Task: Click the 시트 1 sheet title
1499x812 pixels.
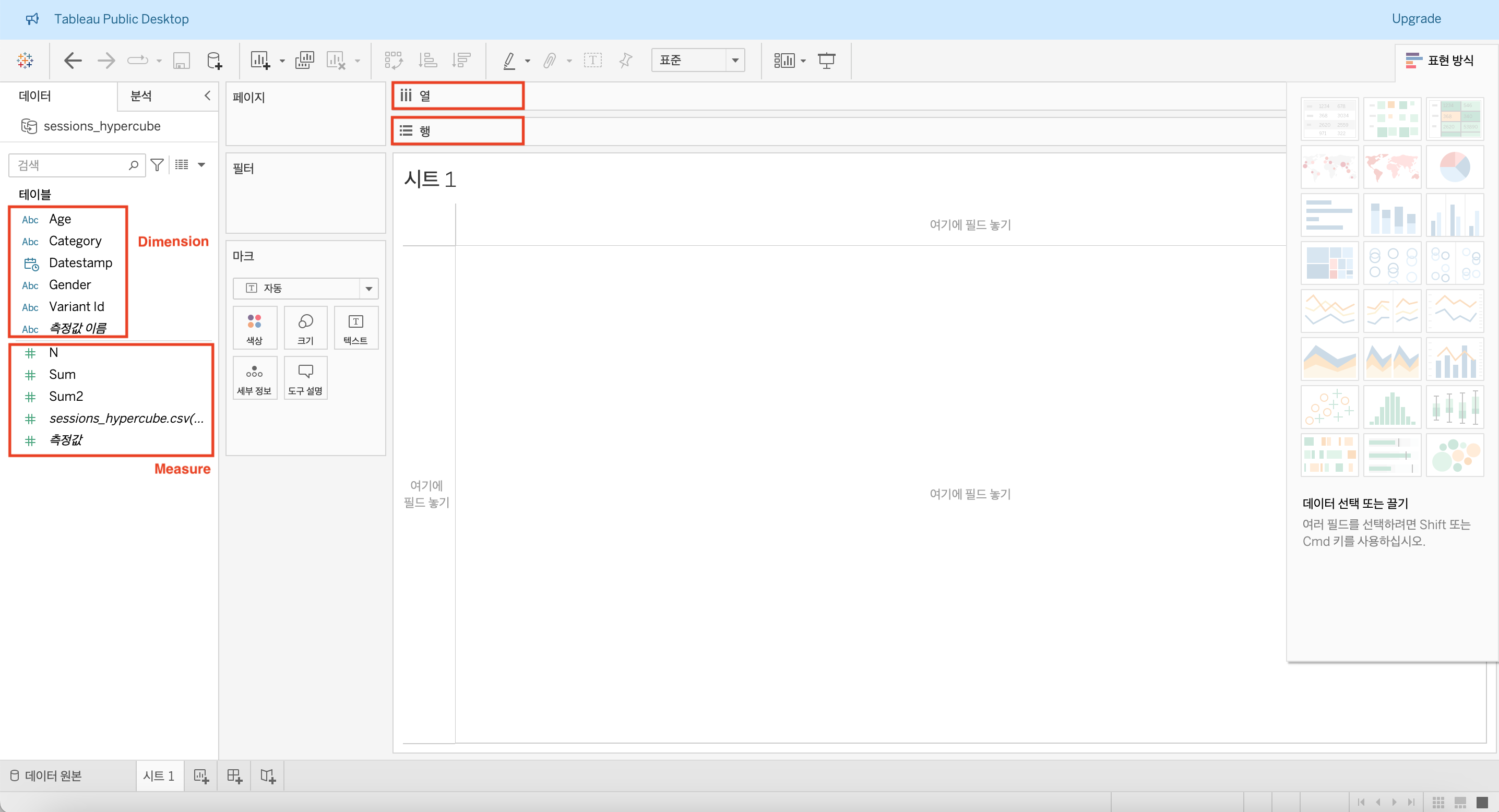Action: [430, 179]
